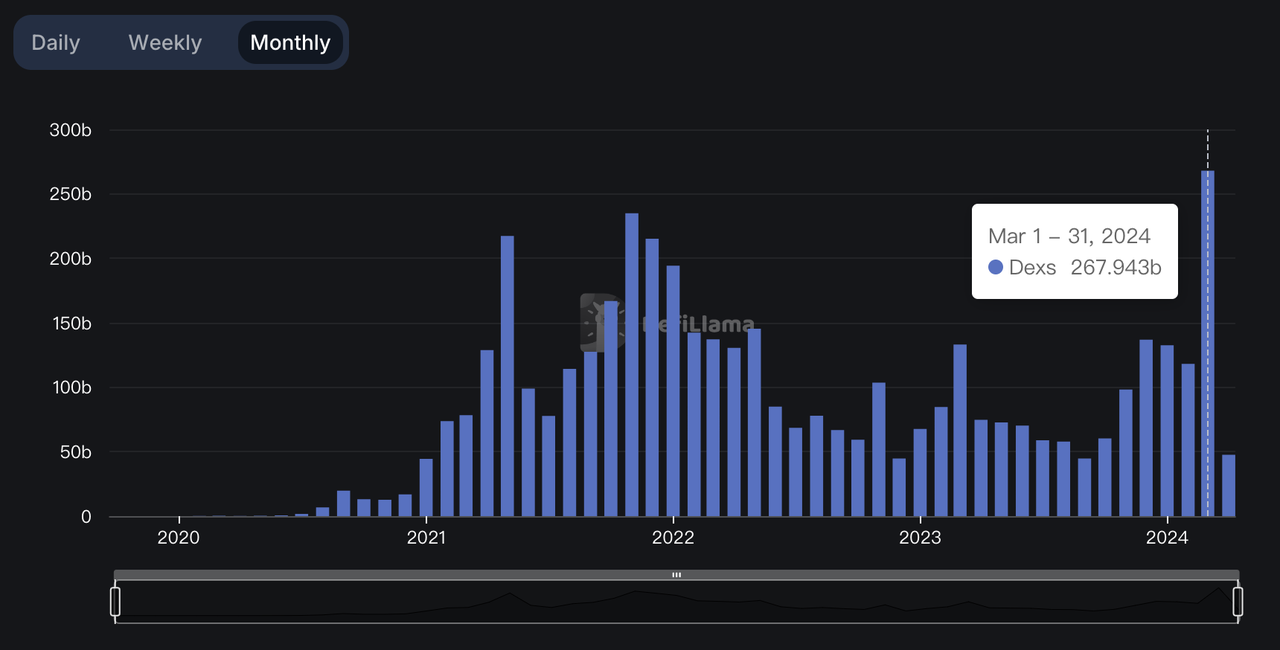Click the right handle of the range slider

[x=1238, y=602]
